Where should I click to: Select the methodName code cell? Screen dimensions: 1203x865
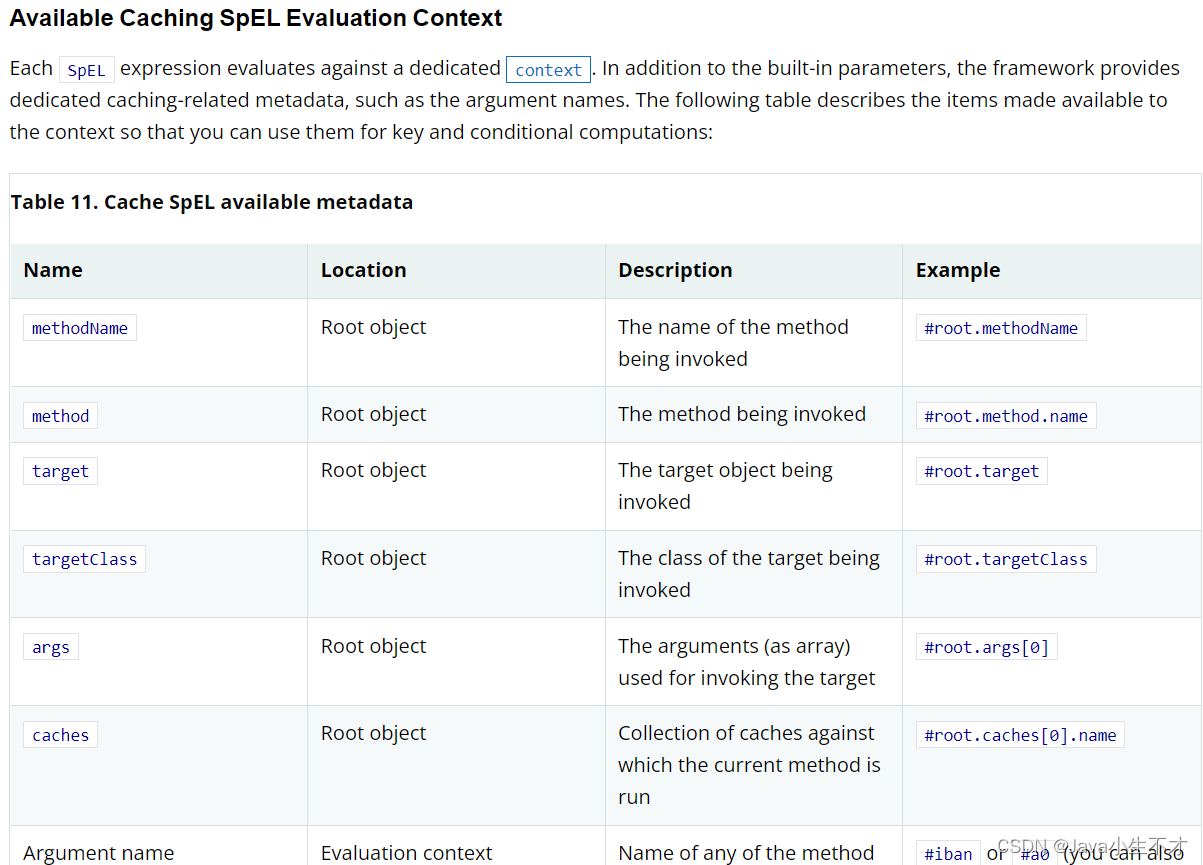[80, 328]
